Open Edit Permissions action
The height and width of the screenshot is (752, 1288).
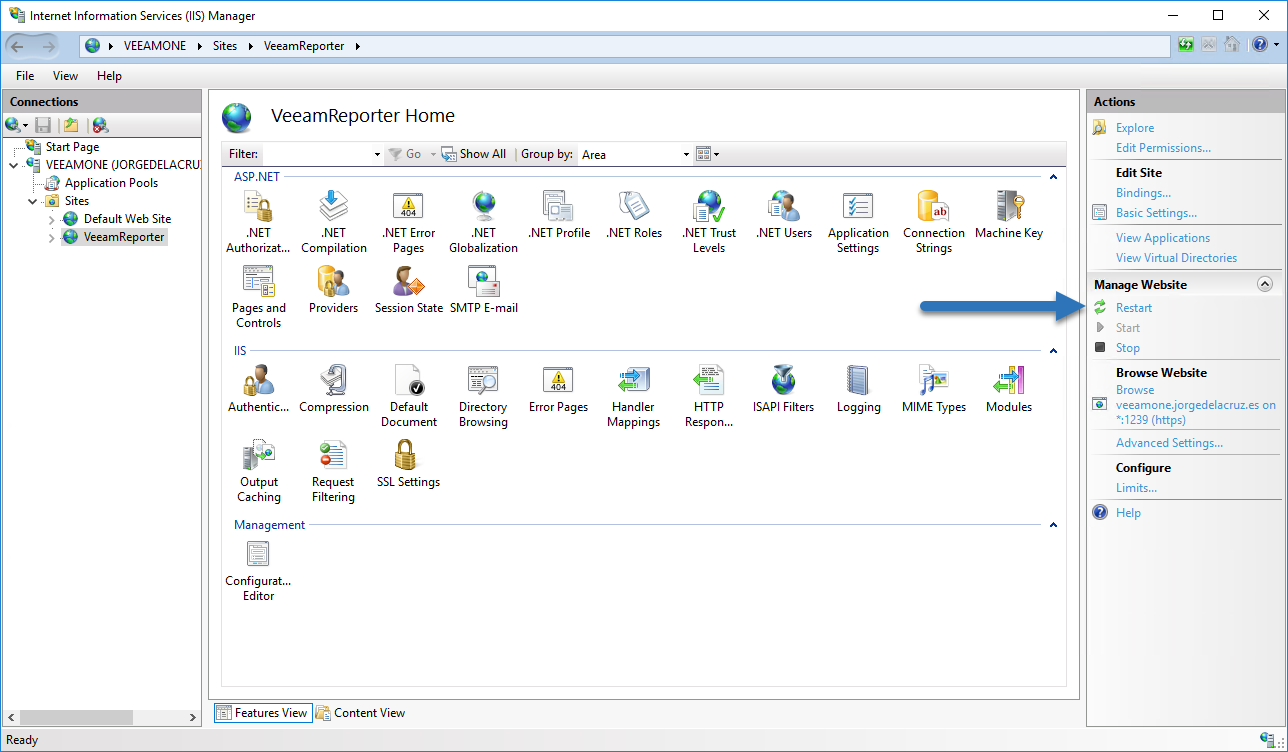[1163, 148]
